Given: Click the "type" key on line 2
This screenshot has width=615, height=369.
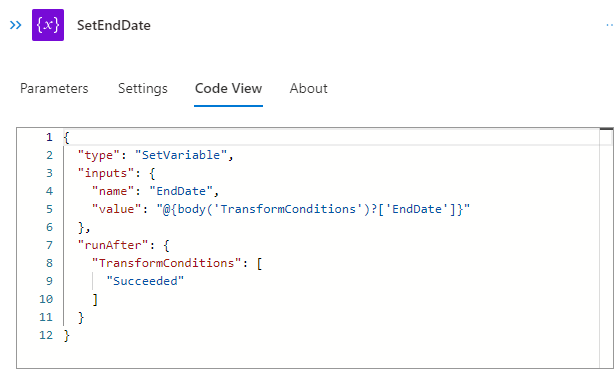Looking at the screenshot, I should [x=98, y=155].
